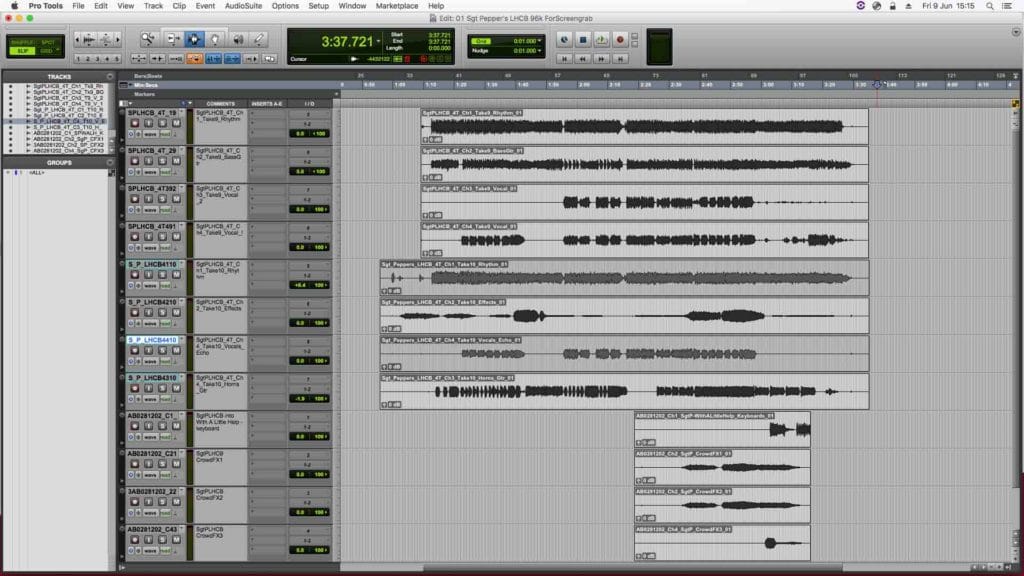Viewport: 1024px width, 576px height.
Task: Open the Clip menu
Action: (x=179, y=6)
